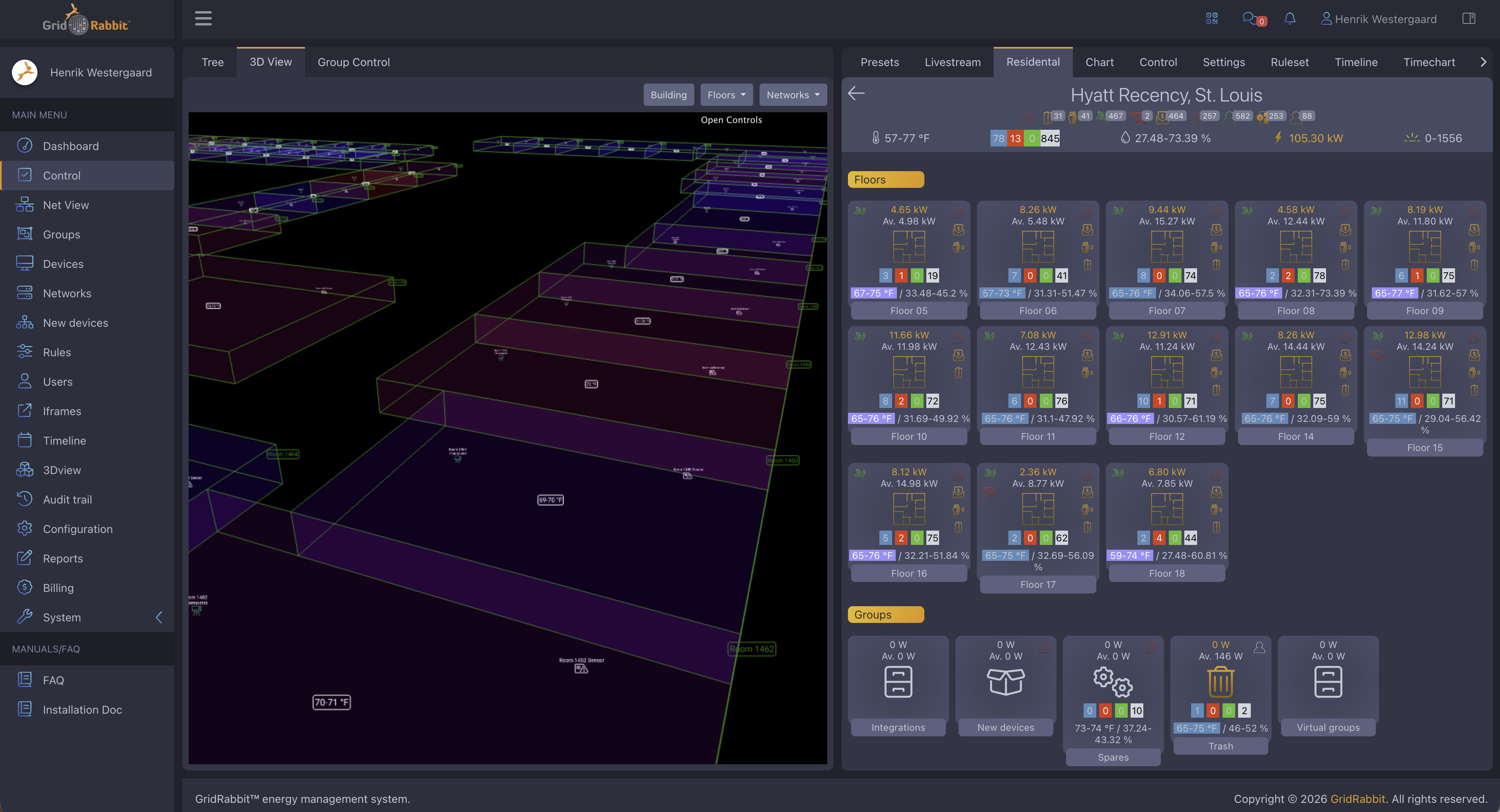Open Audit trail in the sidebar
Image resolution: width=1500 pixels, height=812 pixels.
87,500
